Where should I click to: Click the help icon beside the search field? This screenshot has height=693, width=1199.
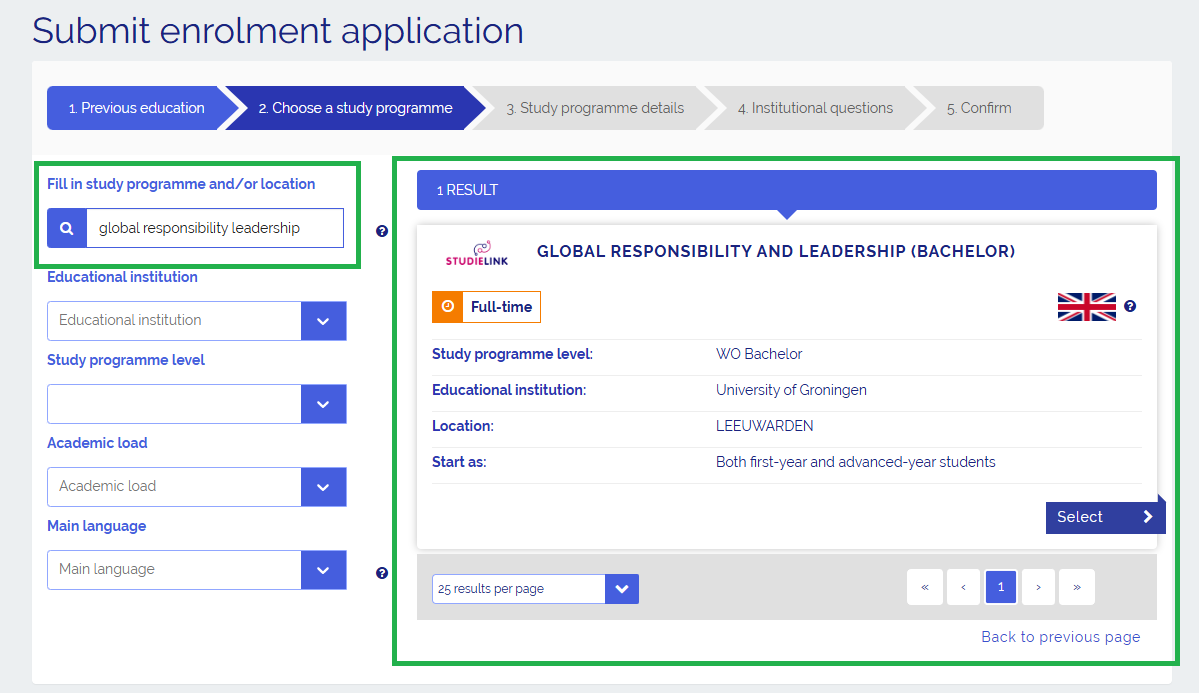tap(382, 231)
